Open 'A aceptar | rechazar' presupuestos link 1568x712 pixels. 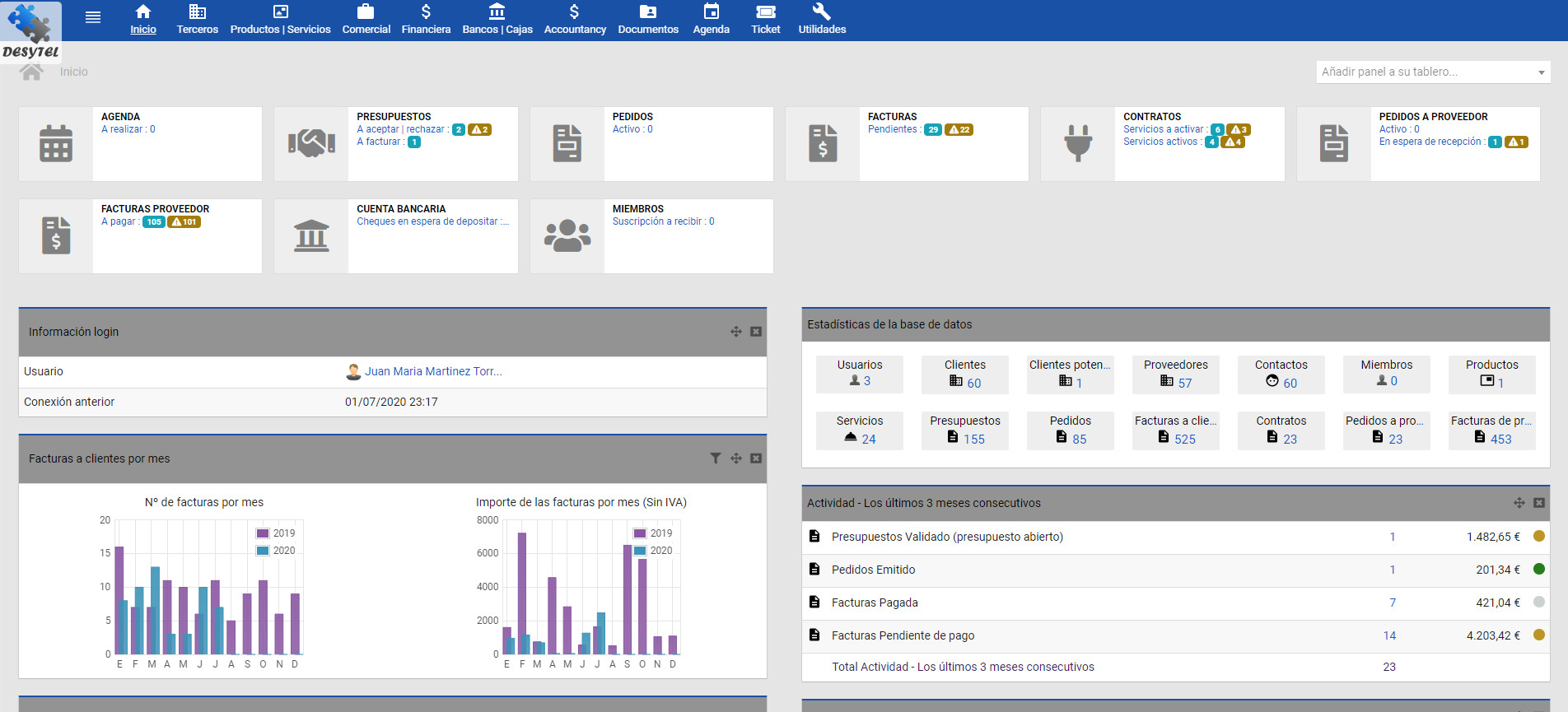pos(403,129)
